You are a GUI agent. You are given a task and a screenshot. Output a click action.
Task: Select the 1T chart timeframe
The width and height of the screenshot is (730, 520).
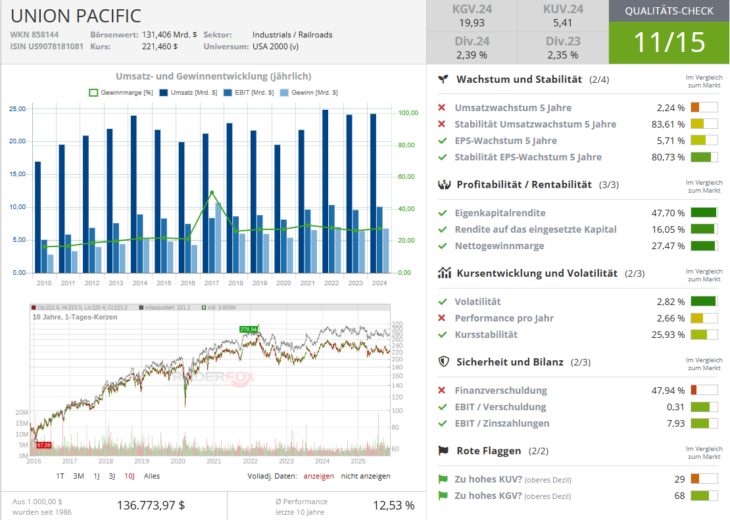click(60, 476)
